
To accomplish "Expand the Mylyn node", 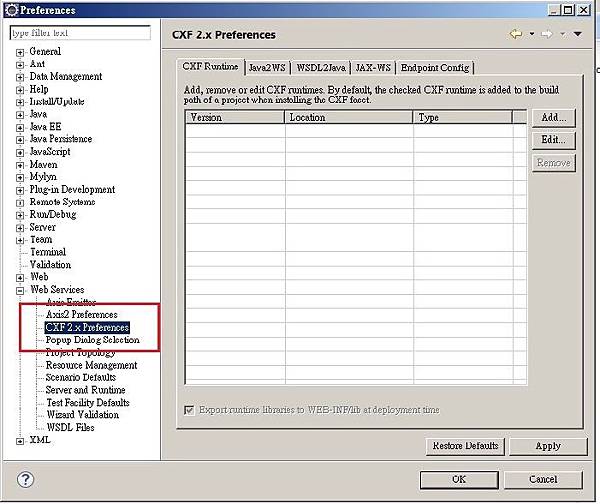I will pyautogui.click(x=20, y=178).
